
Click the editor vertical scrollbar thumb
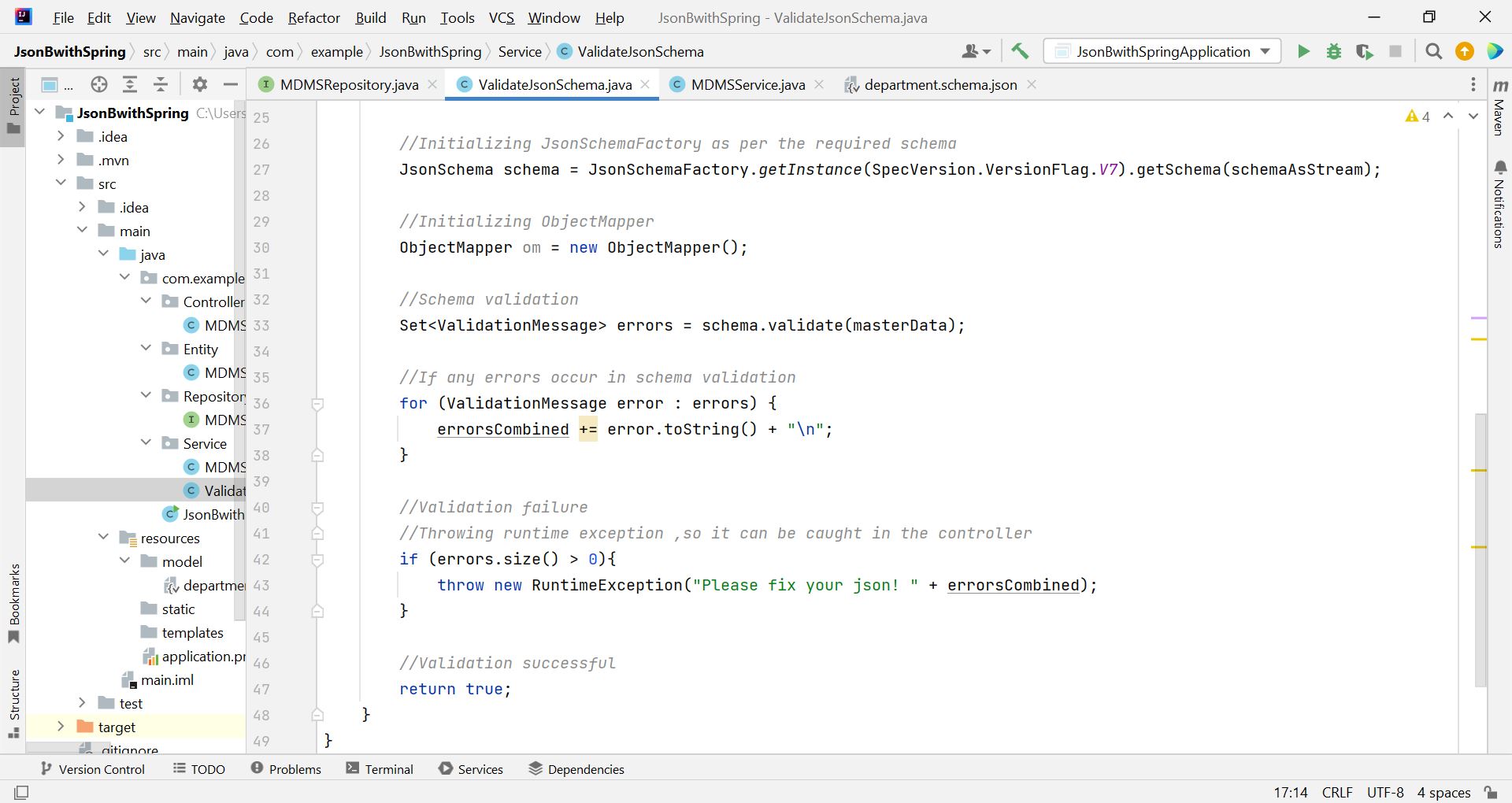coord(1480,551)
